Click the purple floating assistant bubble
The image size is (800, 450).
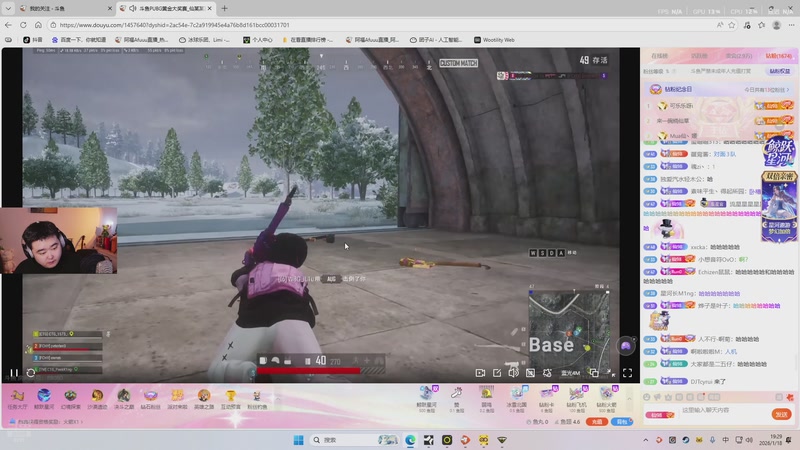coord(626,346)
